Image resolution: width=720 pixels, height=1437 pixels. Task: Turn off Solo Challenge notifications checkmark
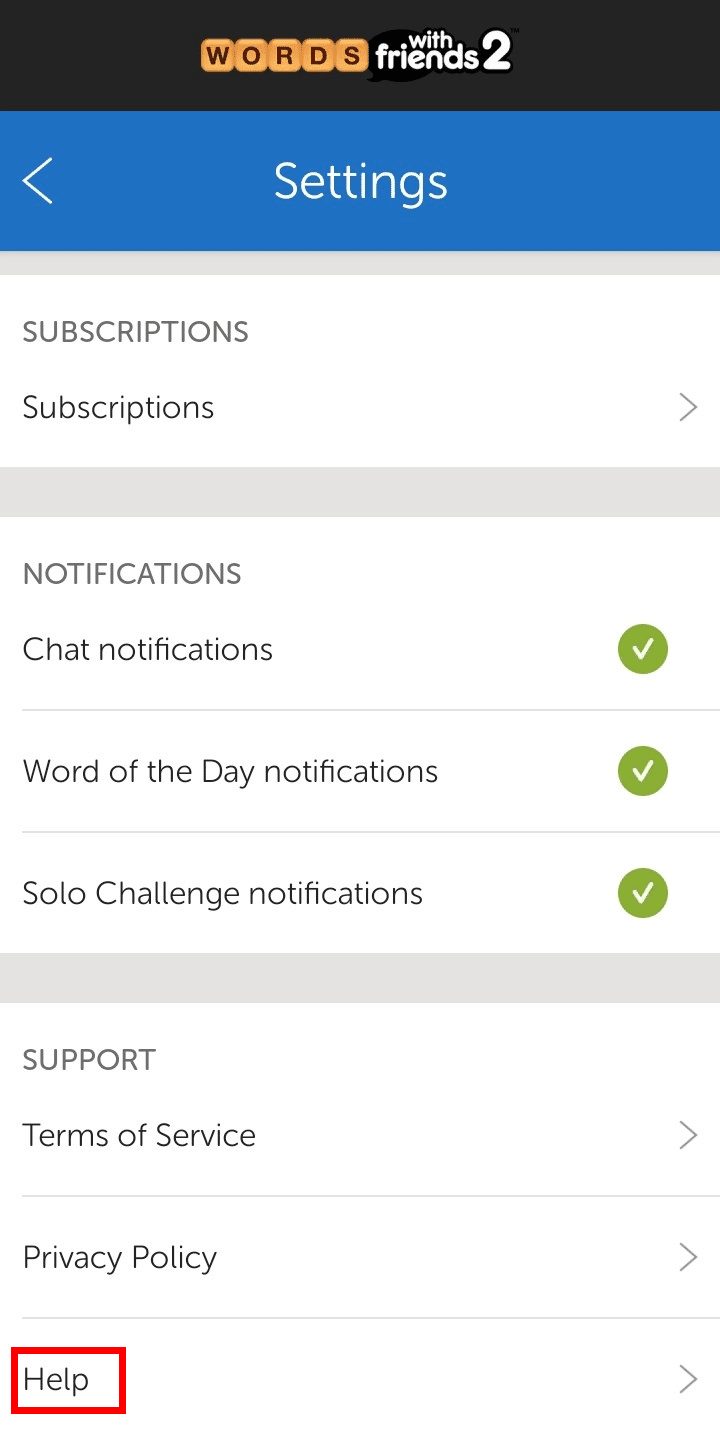(x=642, y=893)
